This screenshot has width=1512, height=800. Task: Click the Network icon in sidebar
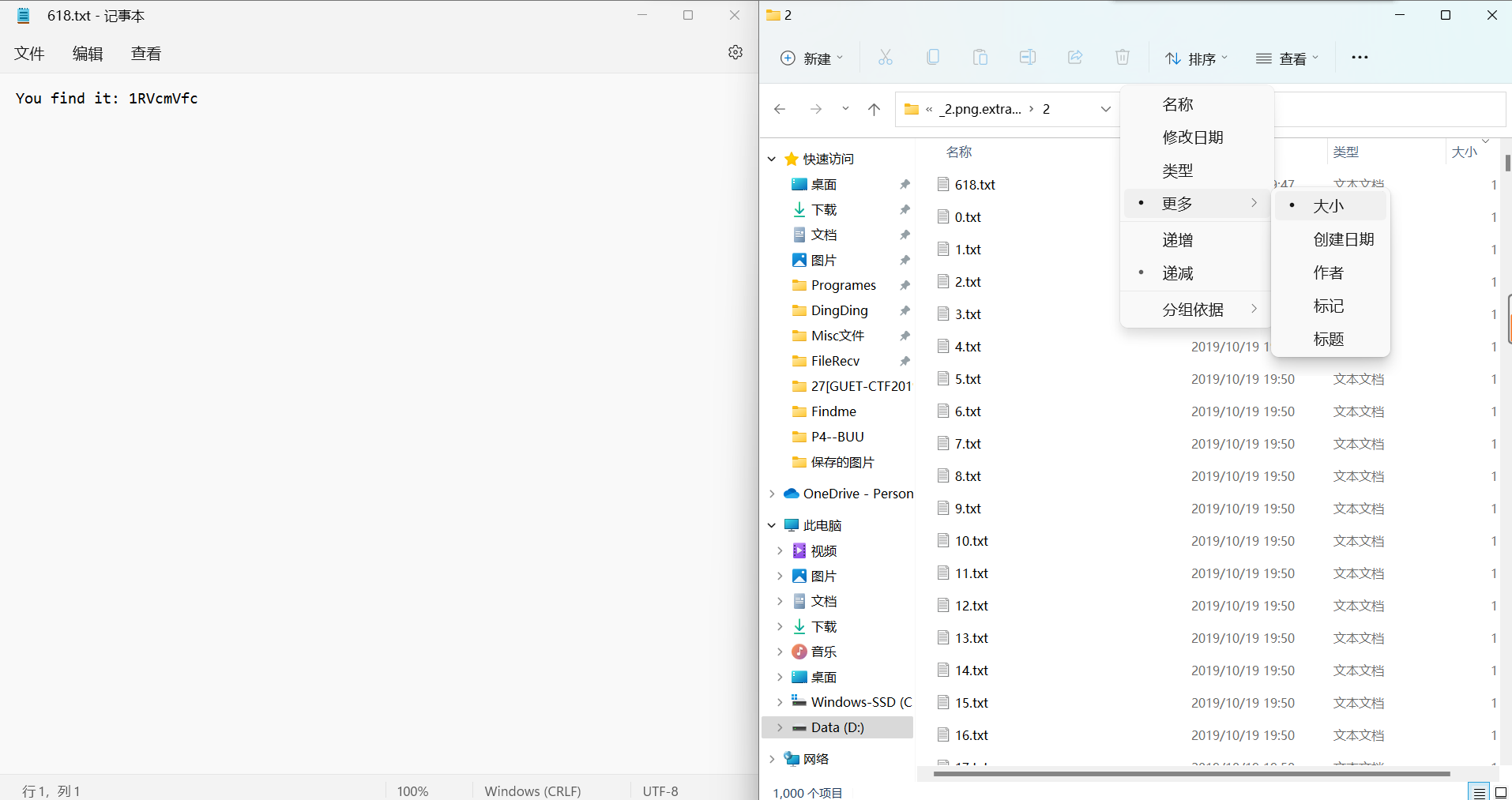(x=792, y=759)
